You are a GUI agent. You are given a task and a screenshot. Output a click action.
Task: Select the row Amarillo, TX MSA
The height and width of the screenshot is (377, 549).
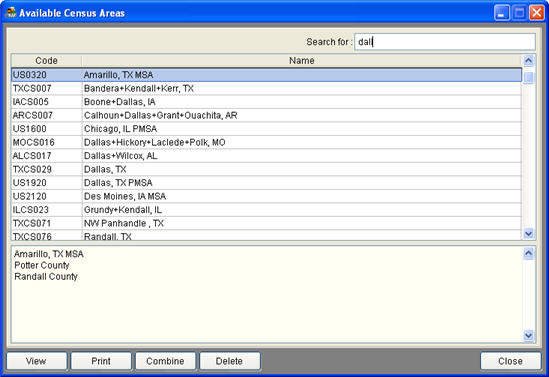(x=266, y=75)
